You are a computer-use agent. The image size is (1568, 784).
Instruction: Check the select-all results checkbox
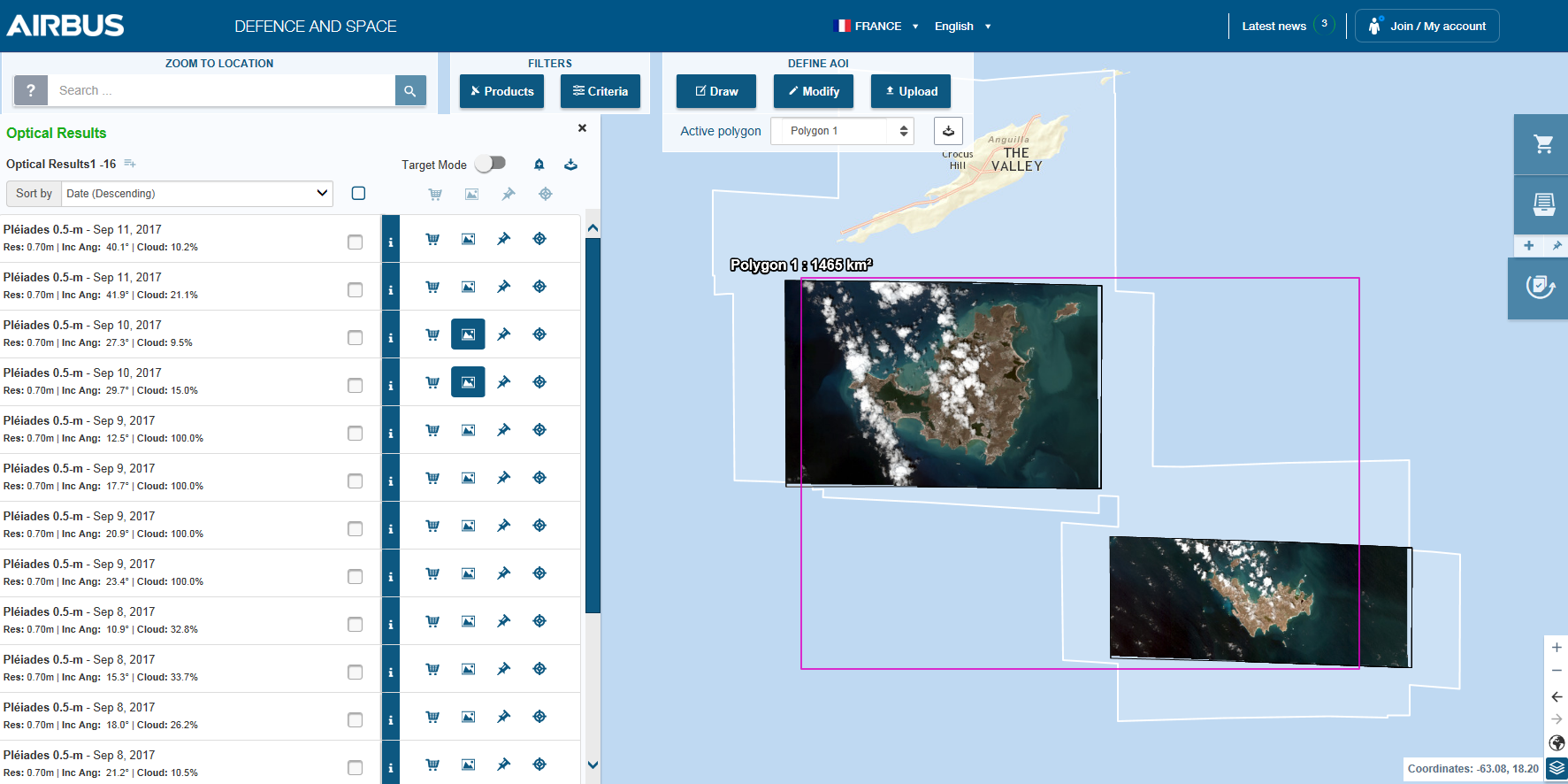[358, 193]
